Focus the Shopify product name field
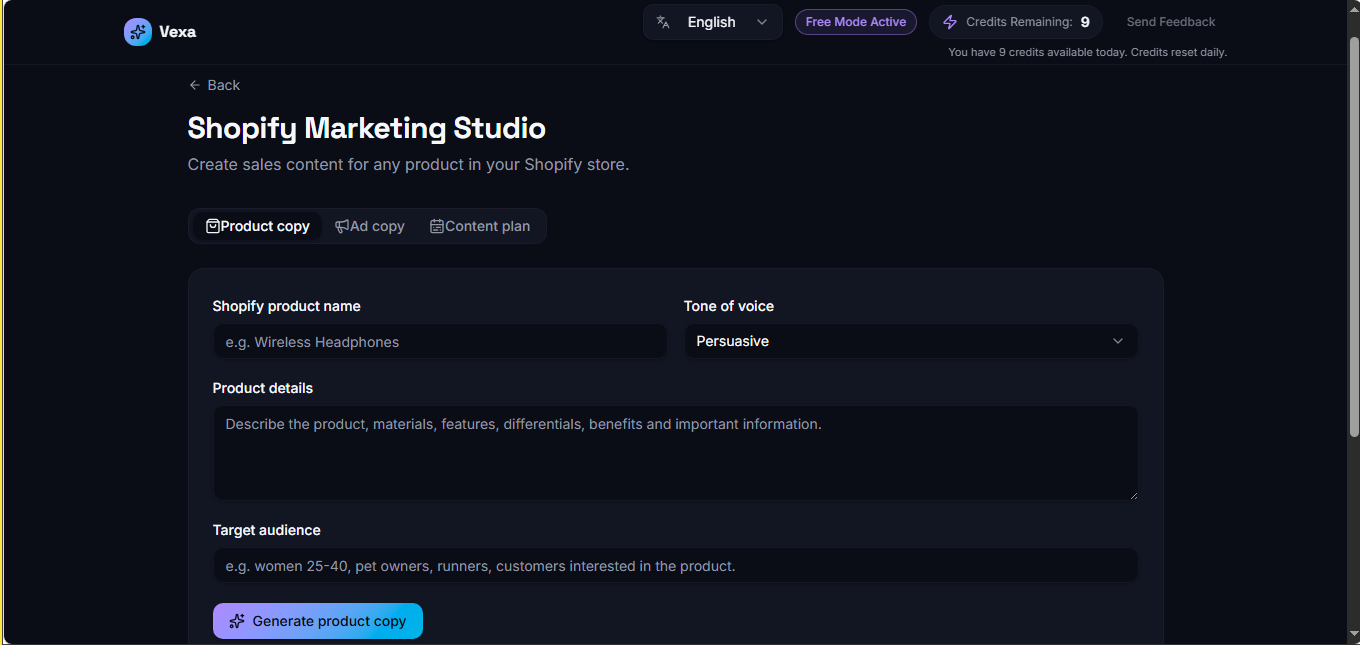 440,341
